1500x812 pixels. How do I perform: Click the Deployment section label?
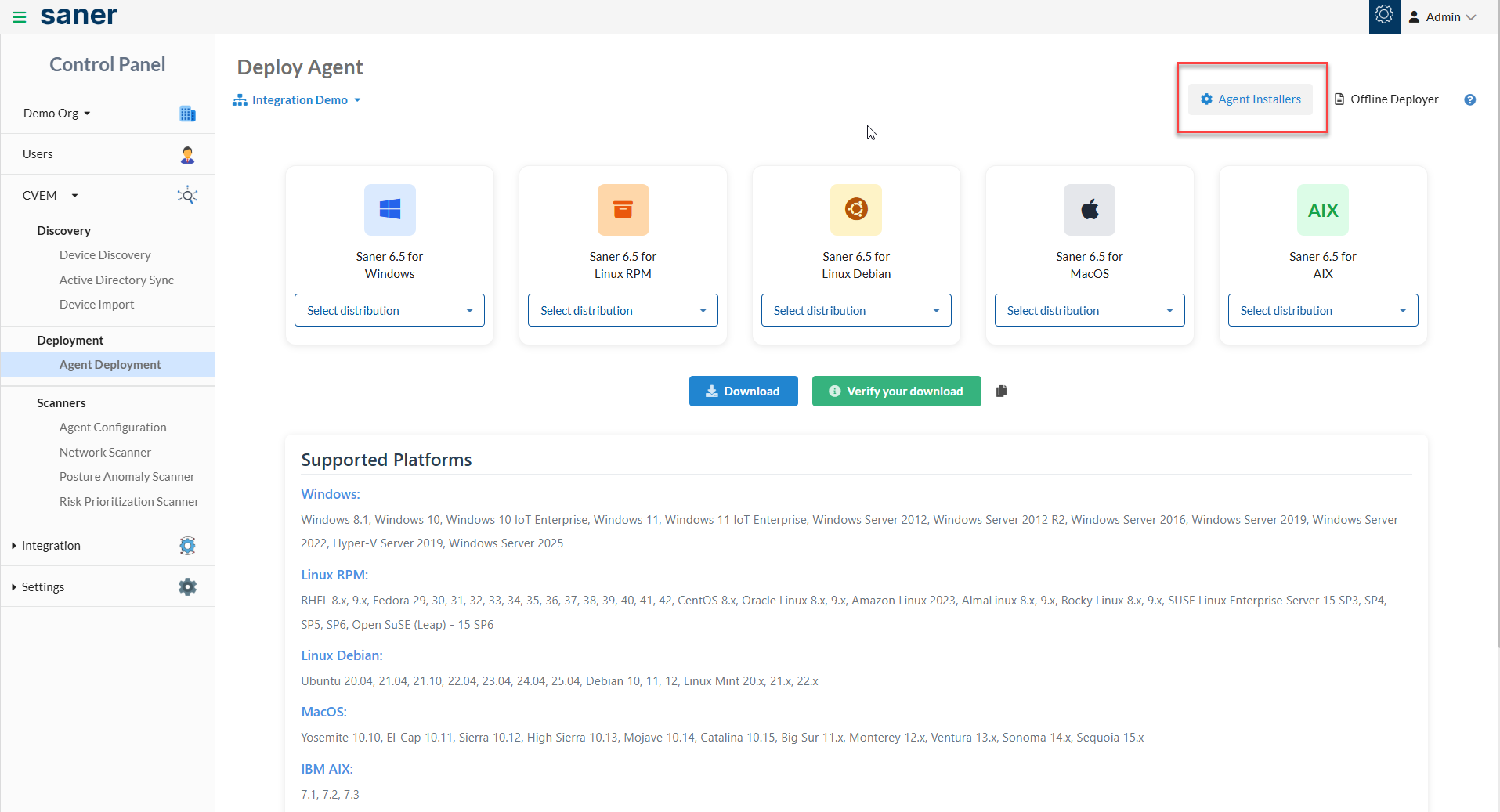tap(70, 340)
